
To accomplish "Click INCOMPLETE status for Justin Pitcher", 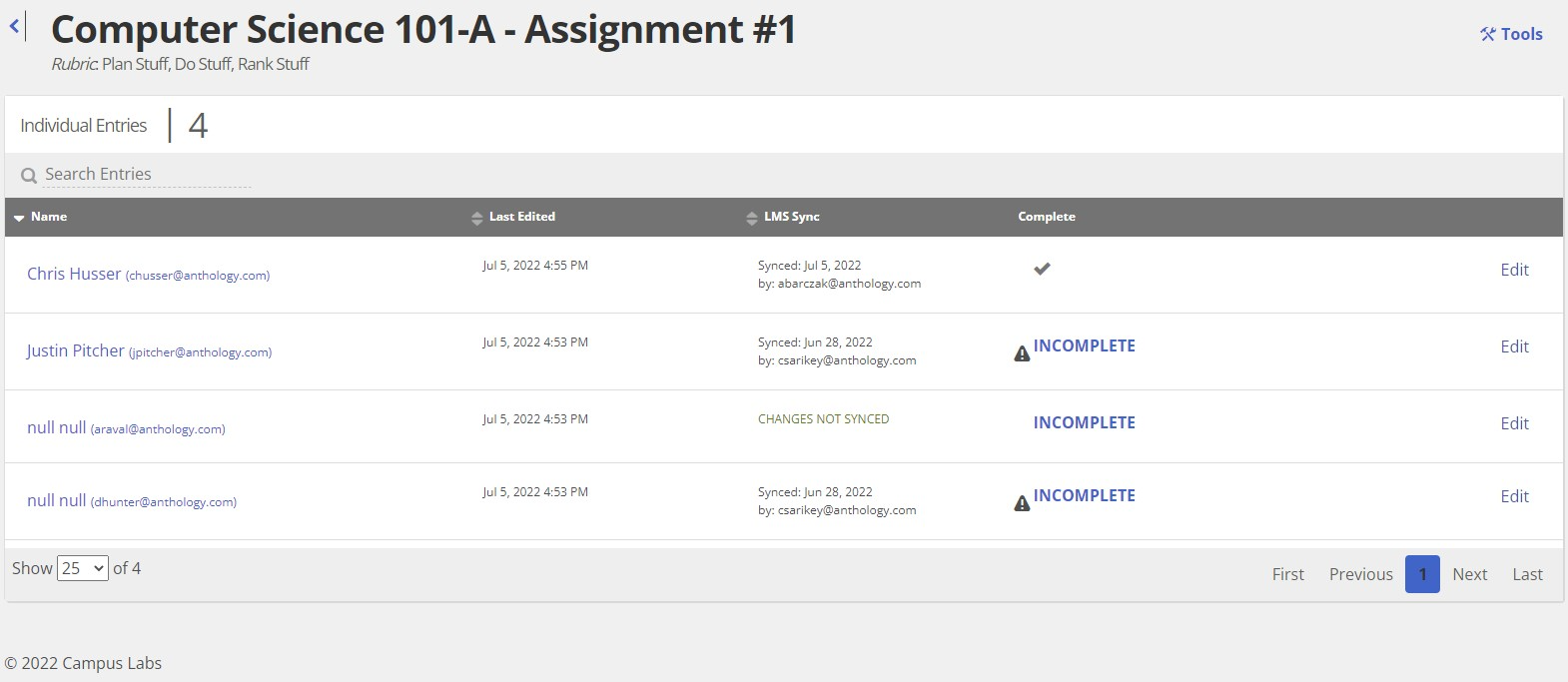I will (1084, 345).
